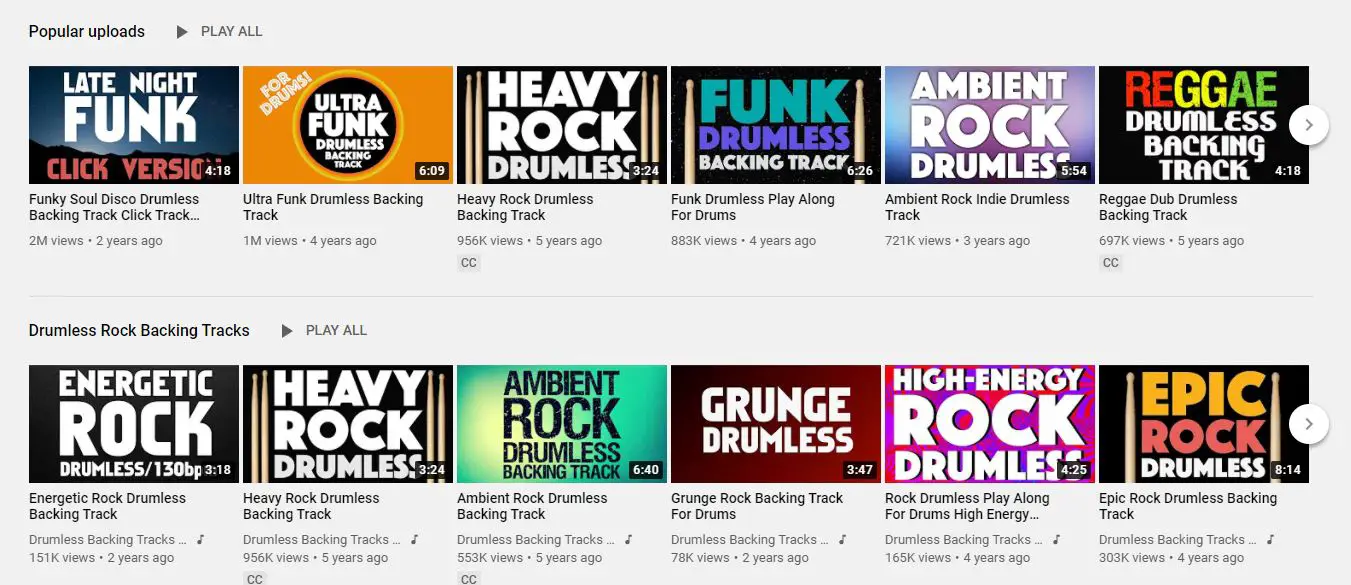Click Play All for Drumless Rock Backing Tracks
The width and height of the screenshot is (1351, 585).
pos(324,331)
